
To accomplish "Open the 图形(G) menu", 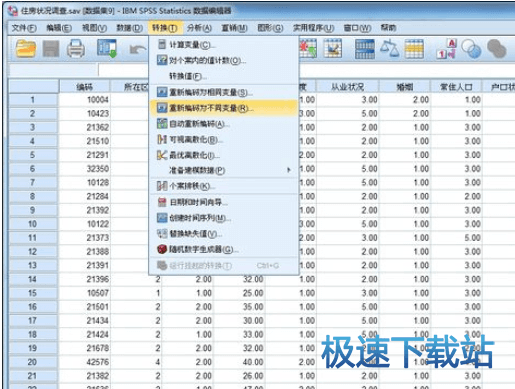I will click(270, 28).
